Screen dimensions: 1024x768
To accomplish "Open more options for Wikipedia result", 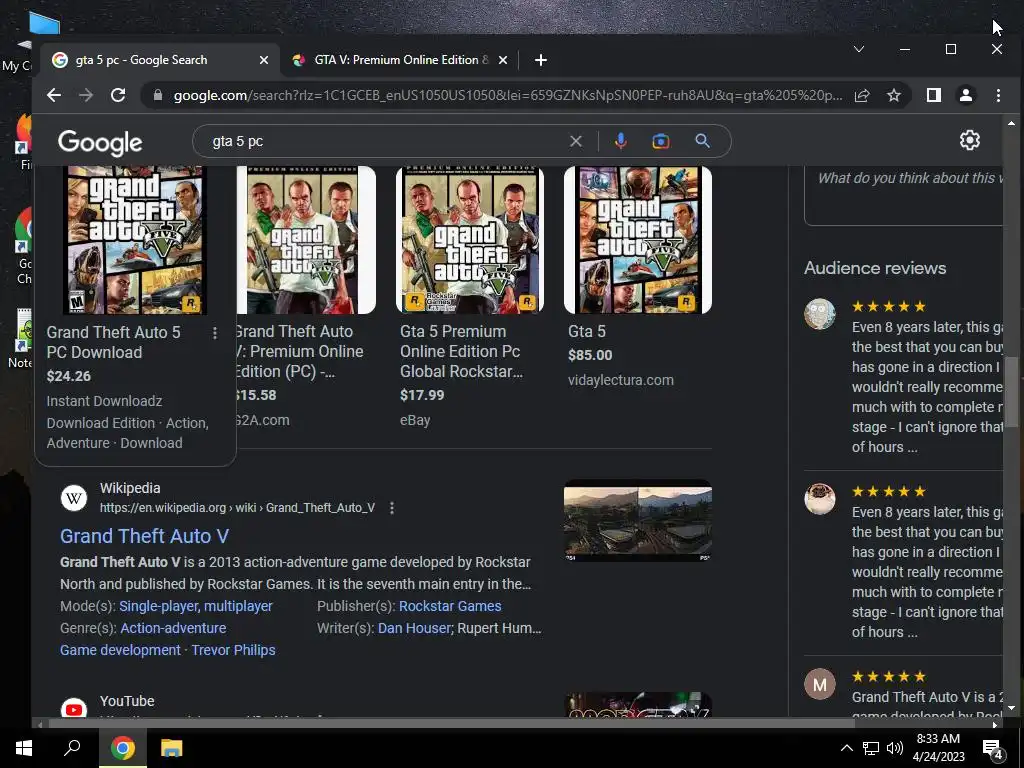I will (x=392, y=508).
